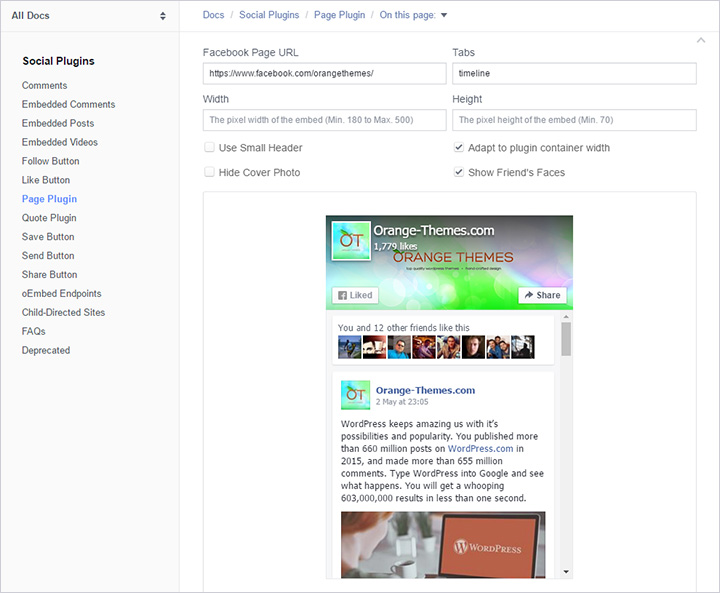Viewport: 720px width, 593px height.
Task: Open Child-Directed Sites in the sidebar
Action: click(x=63, y=312)
